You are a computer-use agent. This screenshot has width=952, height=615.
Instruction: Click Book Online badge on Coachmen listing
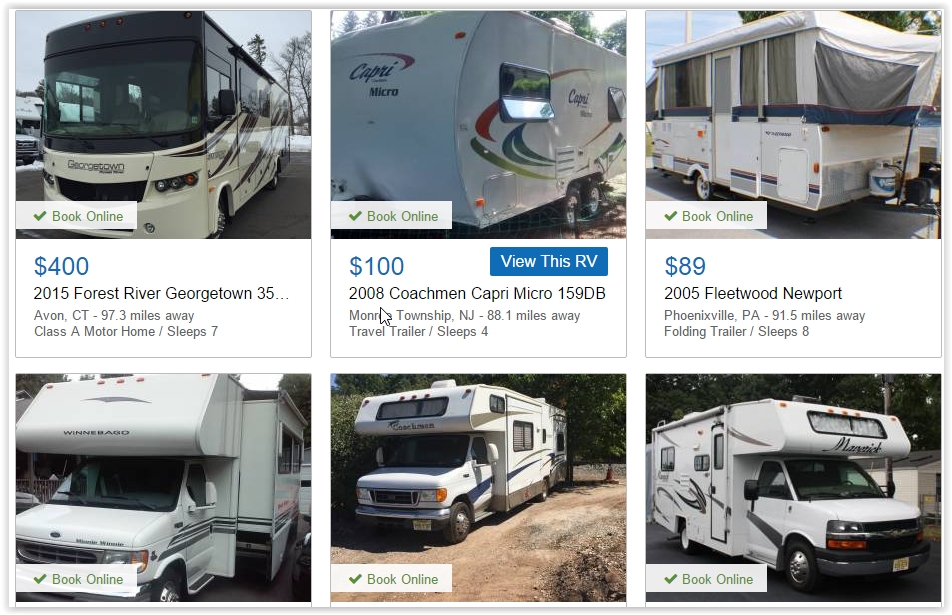392,579
